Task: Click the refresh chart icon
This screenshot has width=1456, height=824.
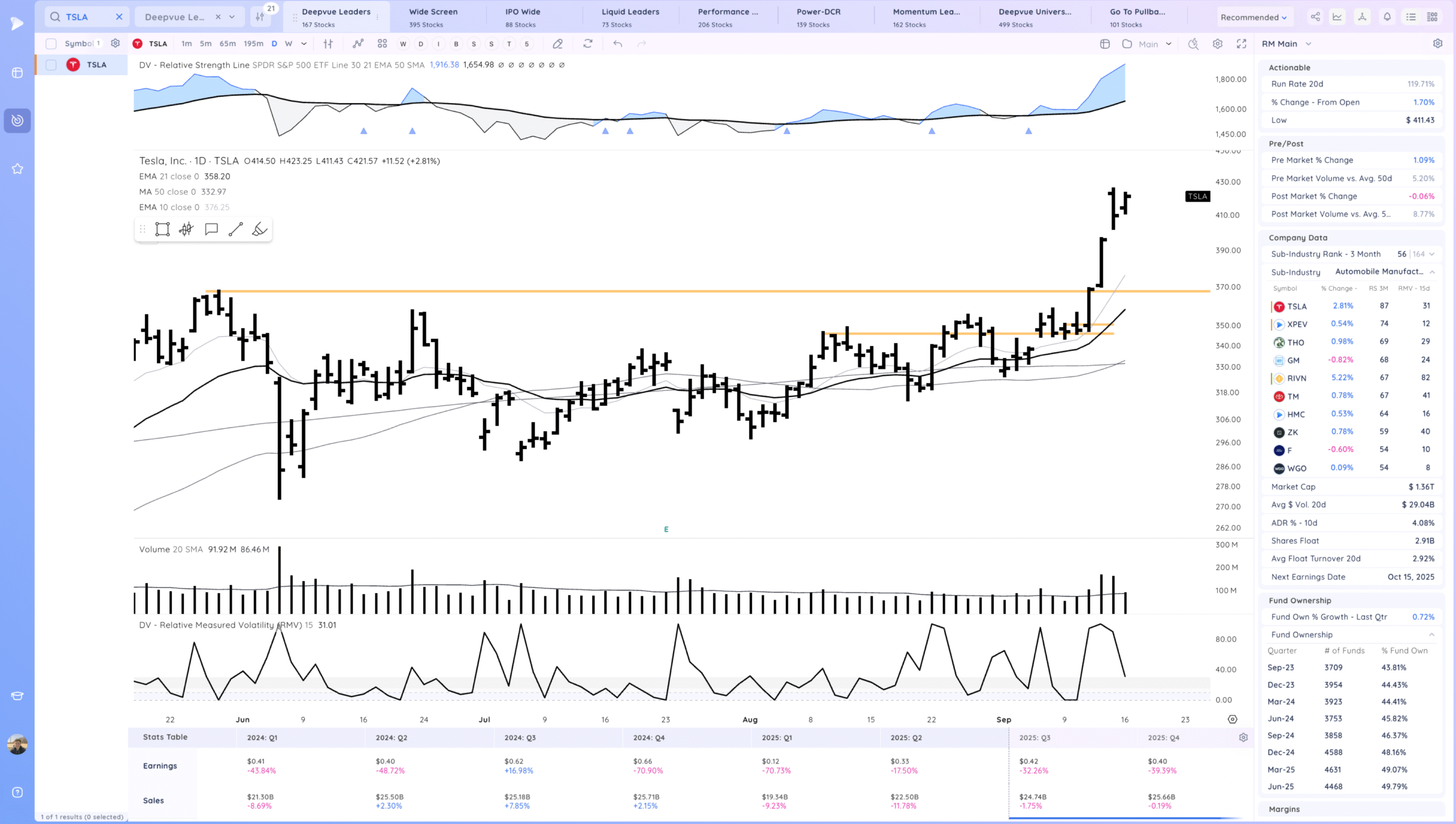Action: (x=588, y=44)
